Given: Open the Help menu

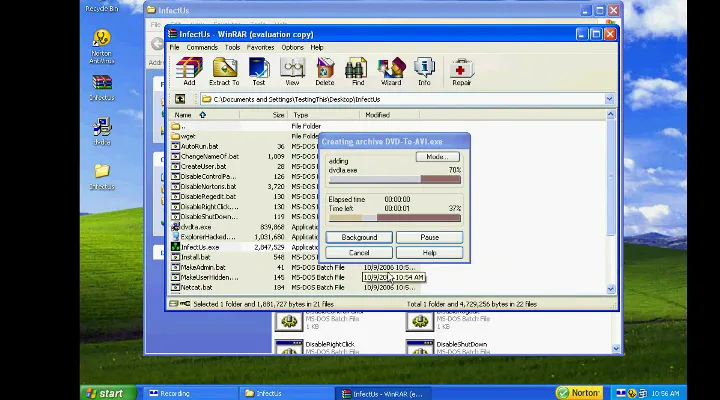Looking at the screenshot, I should (317, 47).
